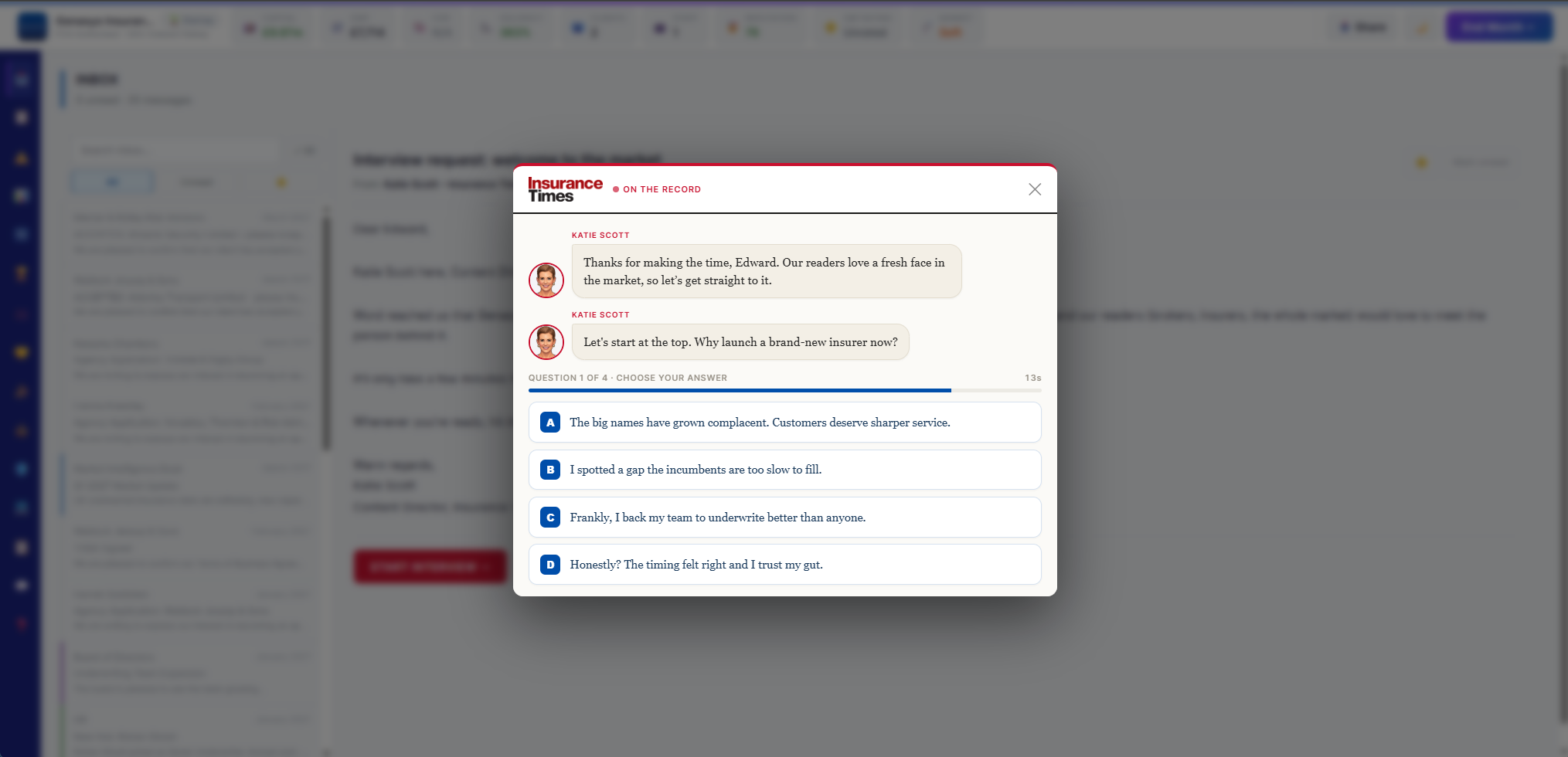Click the blurred red Start Interview button

(430, 566)
